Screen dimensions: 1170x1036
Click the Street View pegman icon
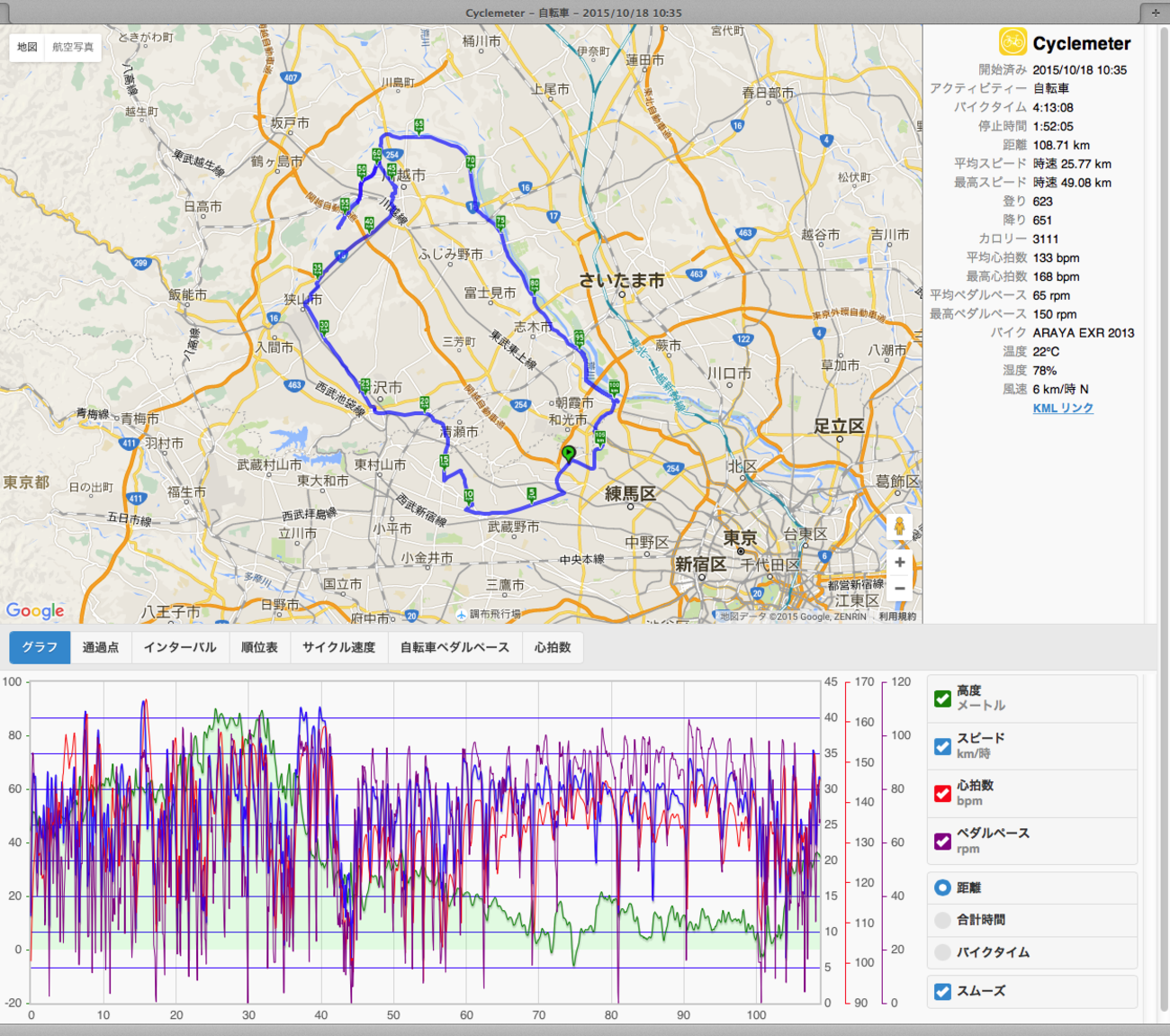coord(899,527)
